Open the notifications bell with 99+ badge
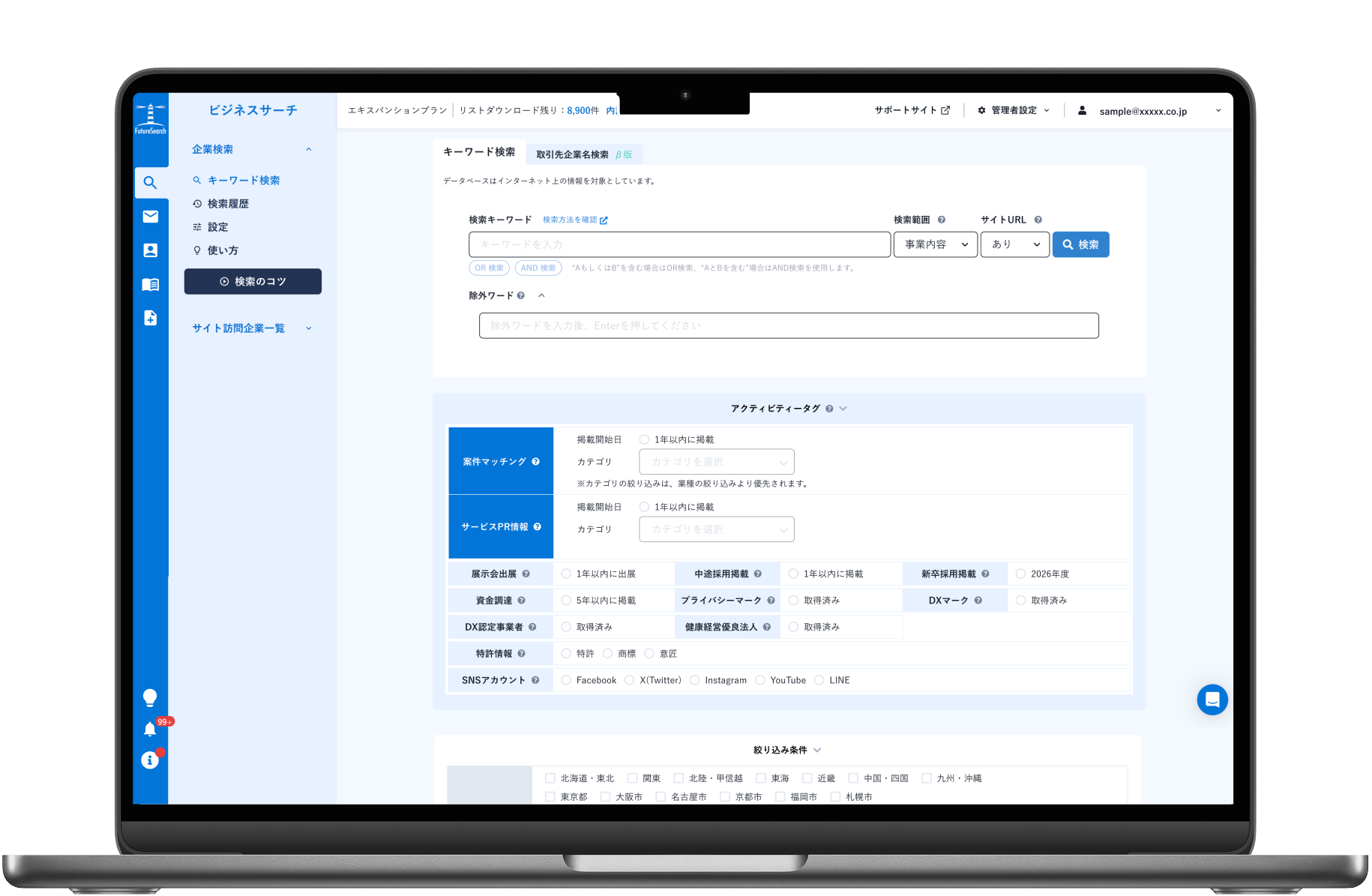Image resolution: width=1372 pixels, height=896 pixels. pos(150,728)
